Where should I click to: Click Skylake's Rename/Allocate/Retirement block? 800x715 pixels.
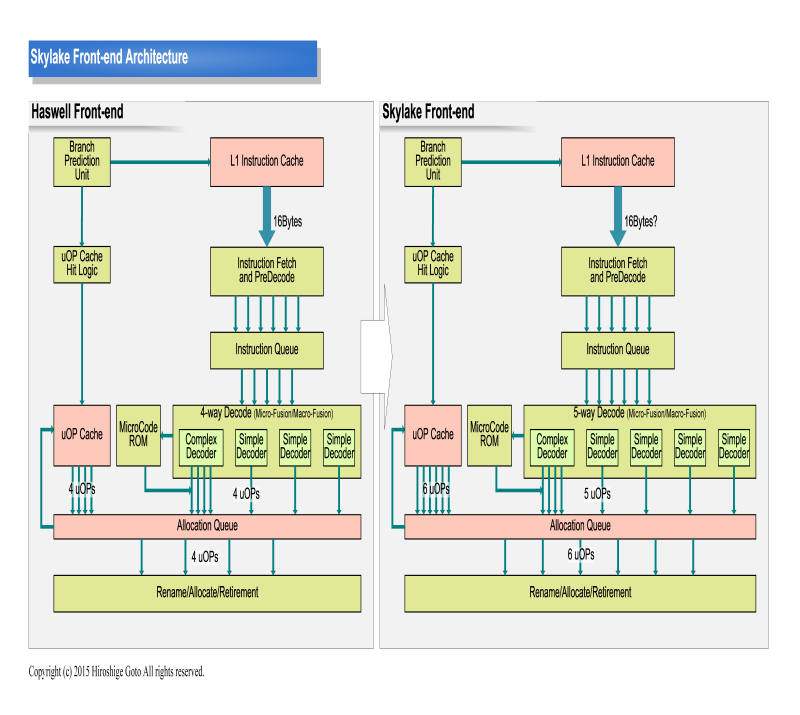point(580,593)
